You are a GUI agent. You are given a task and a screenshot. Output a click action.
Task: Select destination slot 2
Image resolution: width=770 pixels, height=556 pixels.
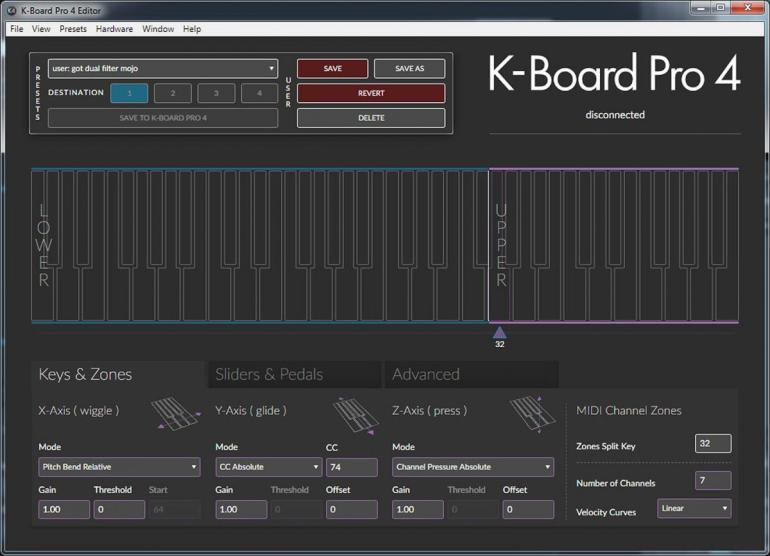(172, 93)
